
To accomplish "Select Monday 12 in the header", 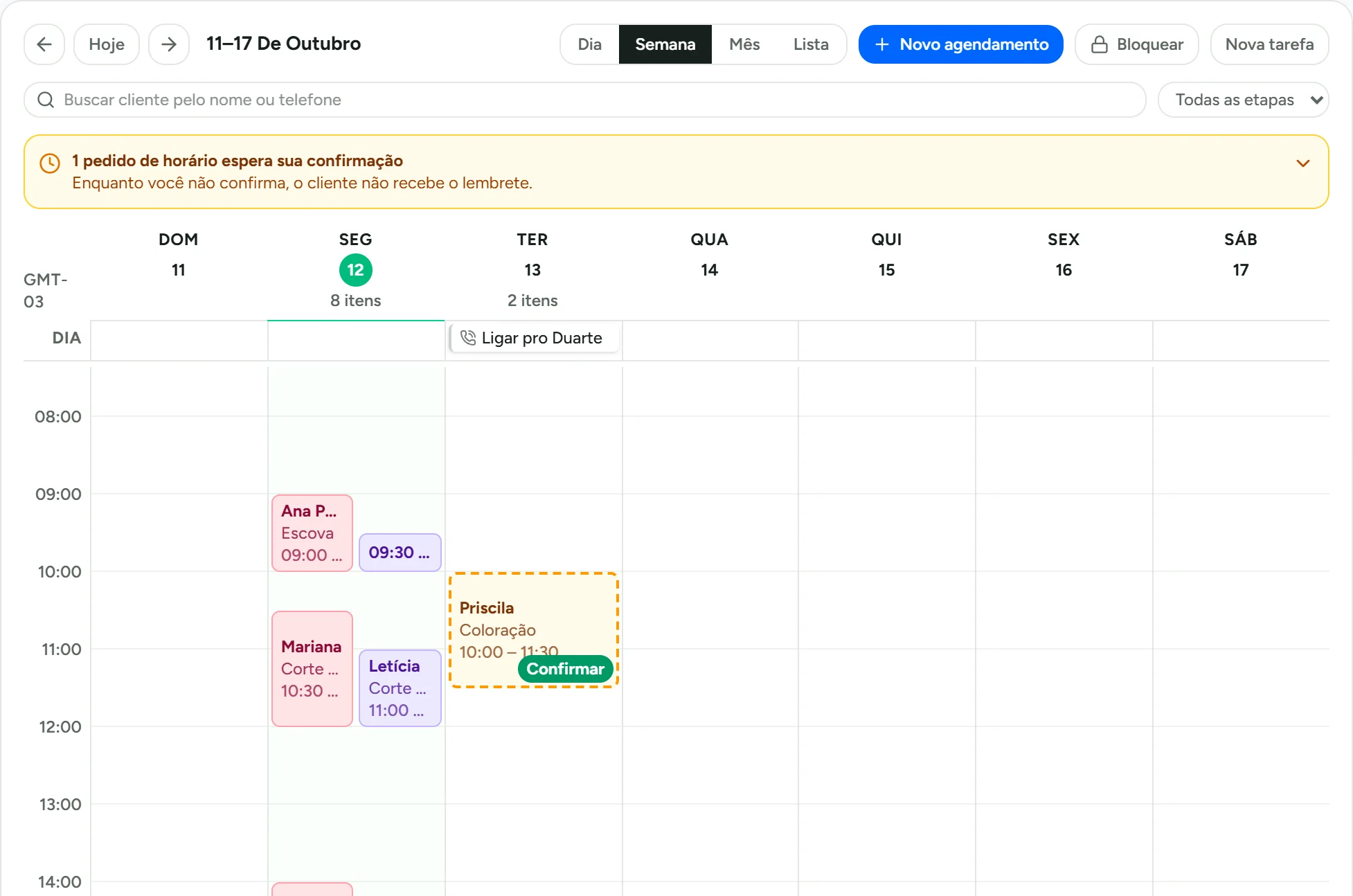I will pos(356,270).
